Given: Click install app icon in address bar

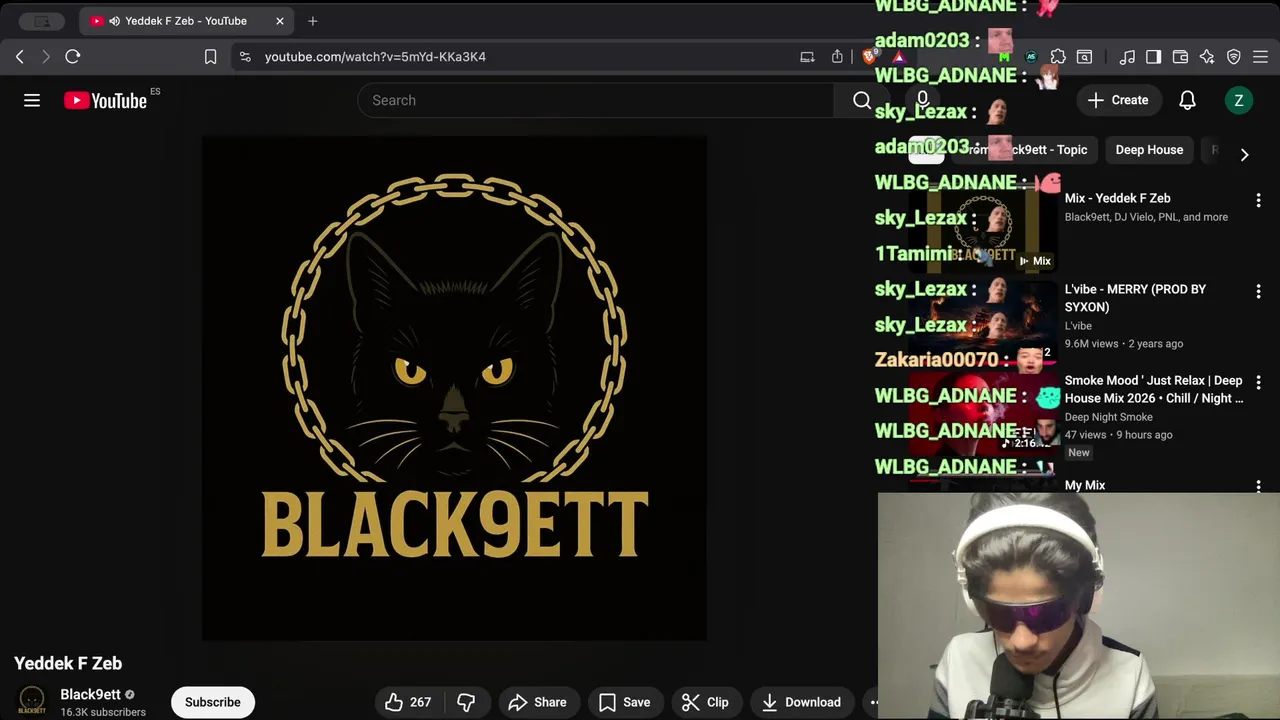Looking at the screenshot, I should (x=807, y=57).
